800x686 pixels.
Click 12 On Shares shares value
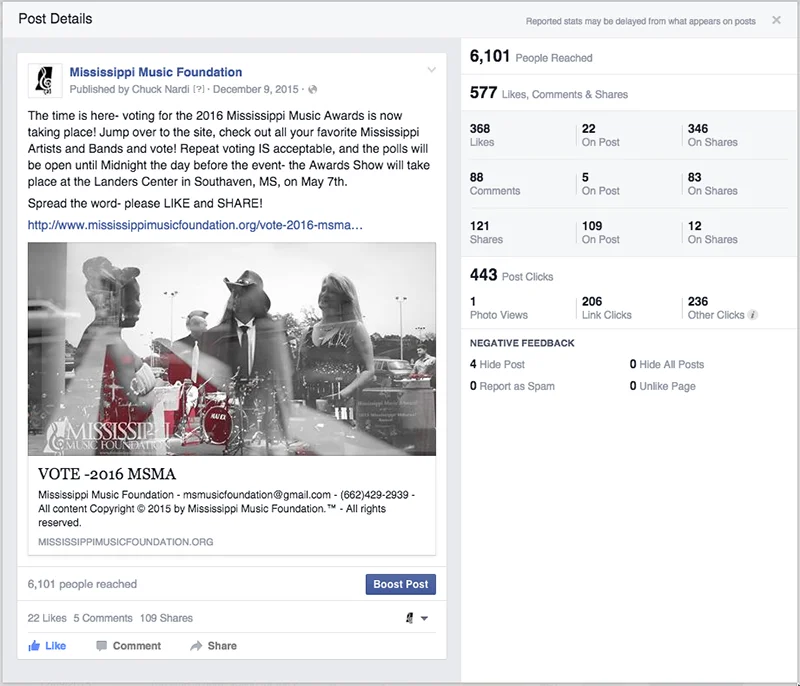point(712,232)
